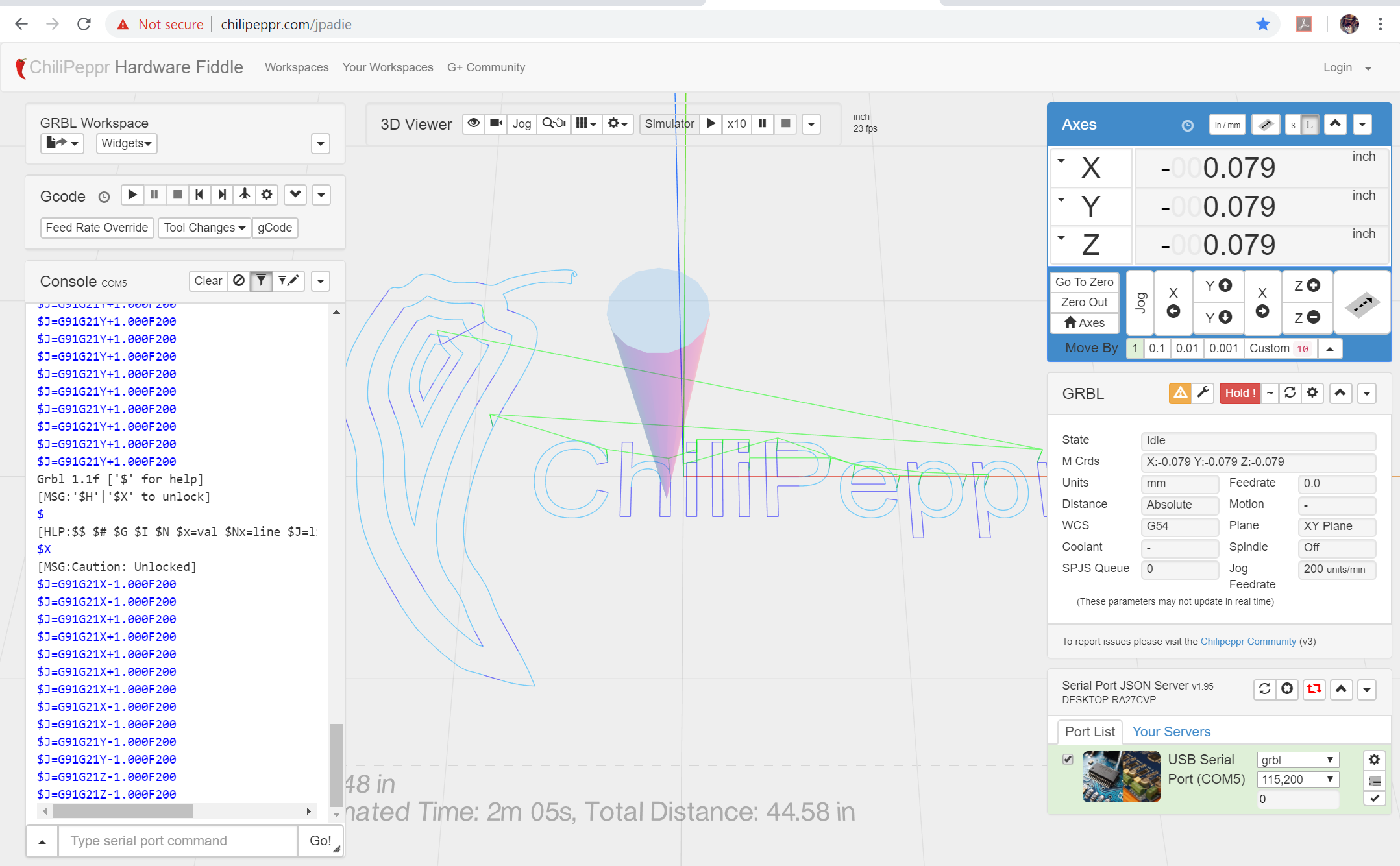Step back to previous Gcode line
This screenshot has height=866, width=1400.
(x=199, y=195)
